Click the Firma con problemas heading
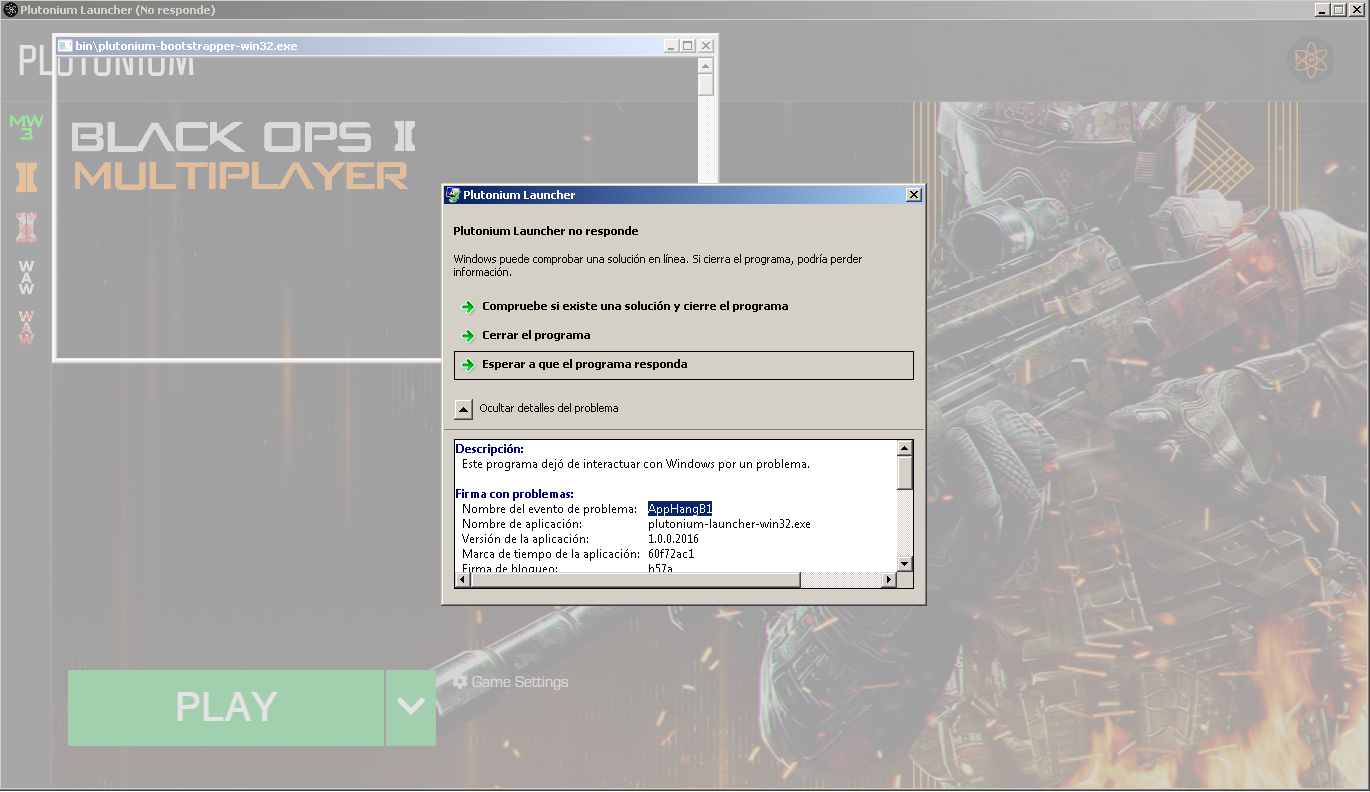The height and width of the screenshot is (792, 1370). tap(514, 494)
